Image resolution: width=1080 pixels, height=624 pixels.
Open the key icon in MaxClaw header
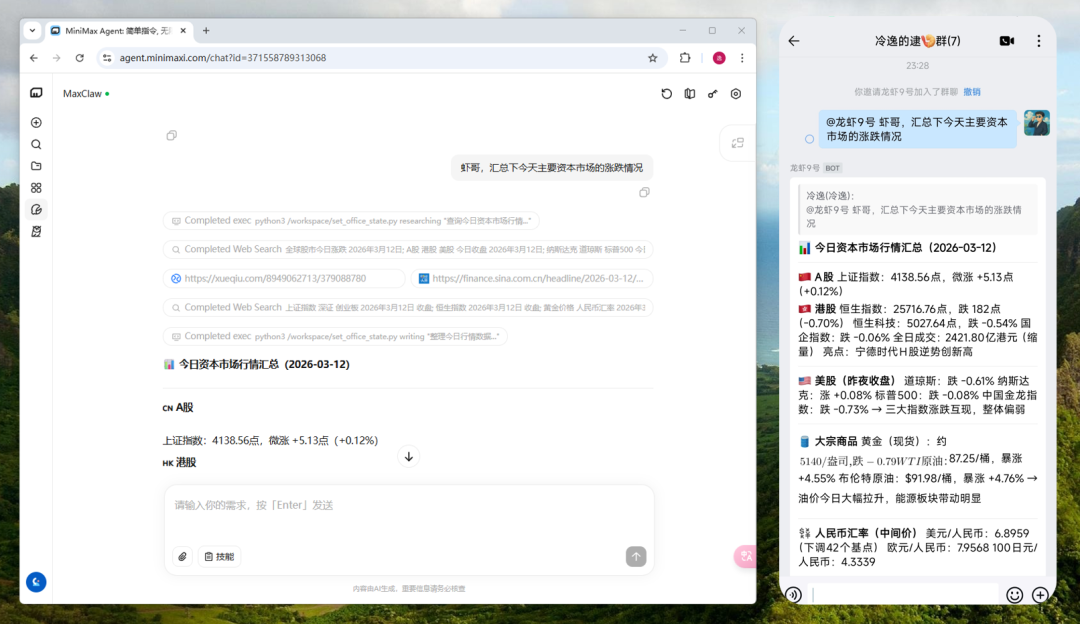(712, 94)
